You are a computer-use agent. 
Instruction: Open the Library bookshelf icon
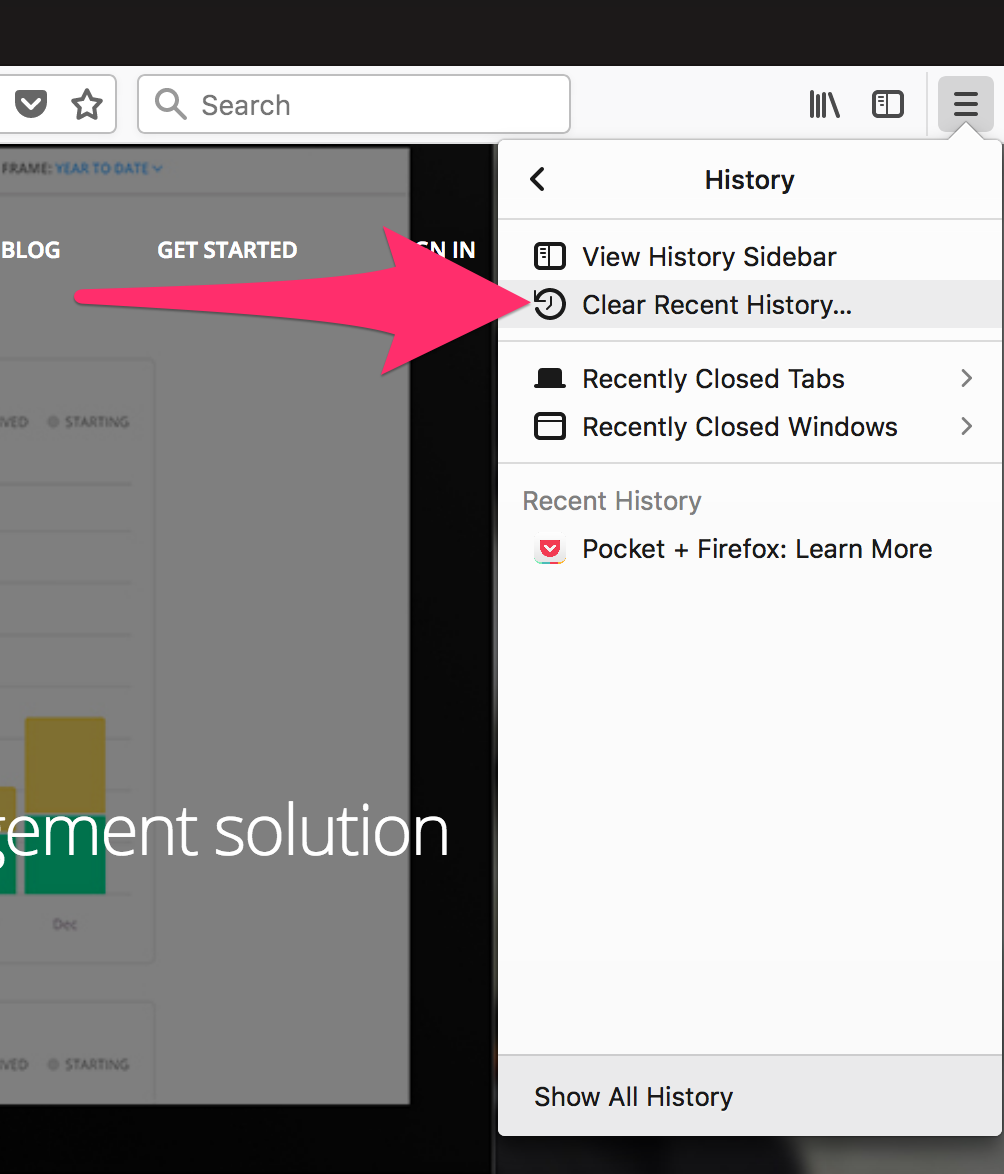point(824,104)
